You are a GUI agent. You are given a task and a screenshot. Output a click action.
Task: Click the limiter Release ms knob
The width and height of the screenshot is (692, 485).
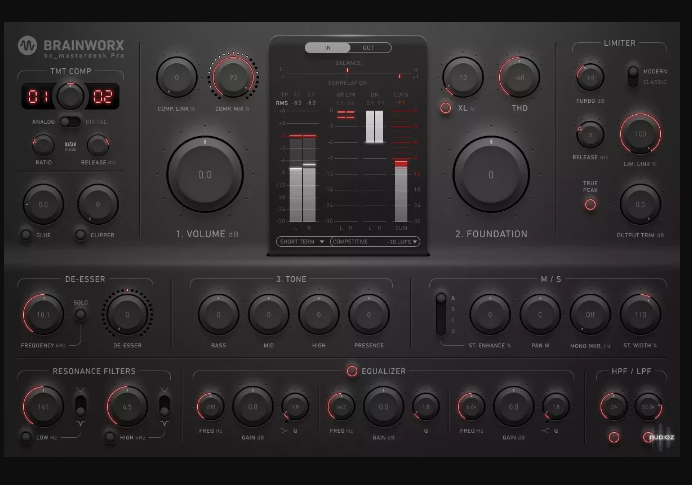pos(590,135)
